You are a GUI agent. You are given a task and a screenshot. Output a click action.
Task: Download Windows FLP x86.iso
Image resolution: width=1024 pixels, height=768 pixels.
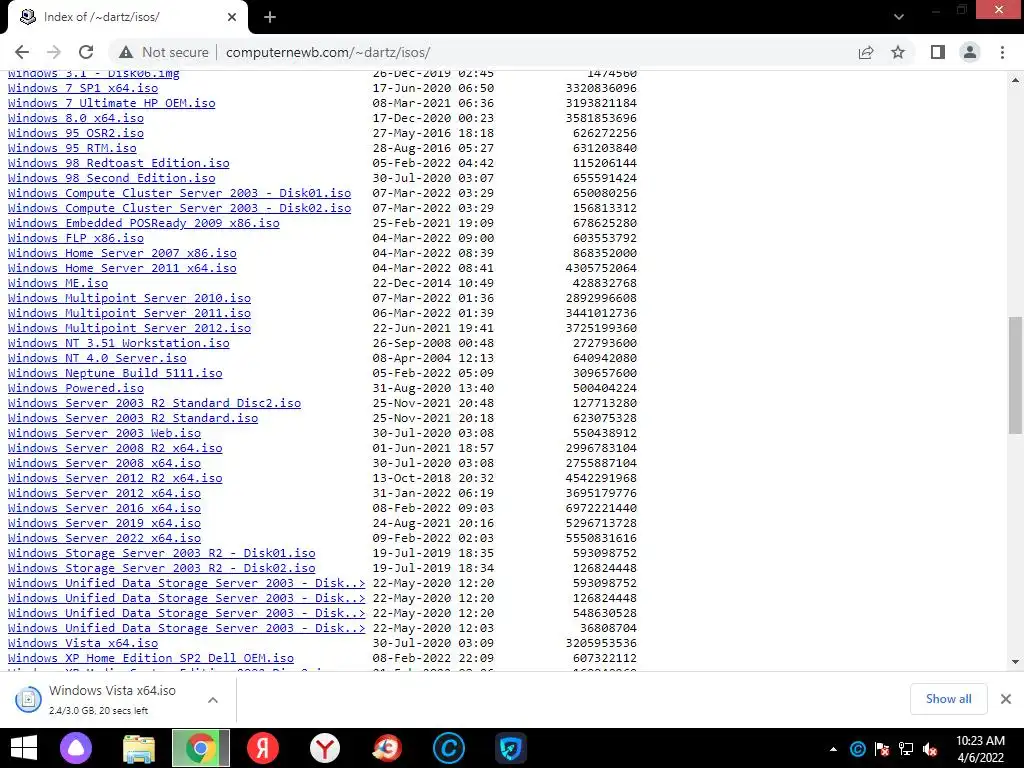click(76, 238)
